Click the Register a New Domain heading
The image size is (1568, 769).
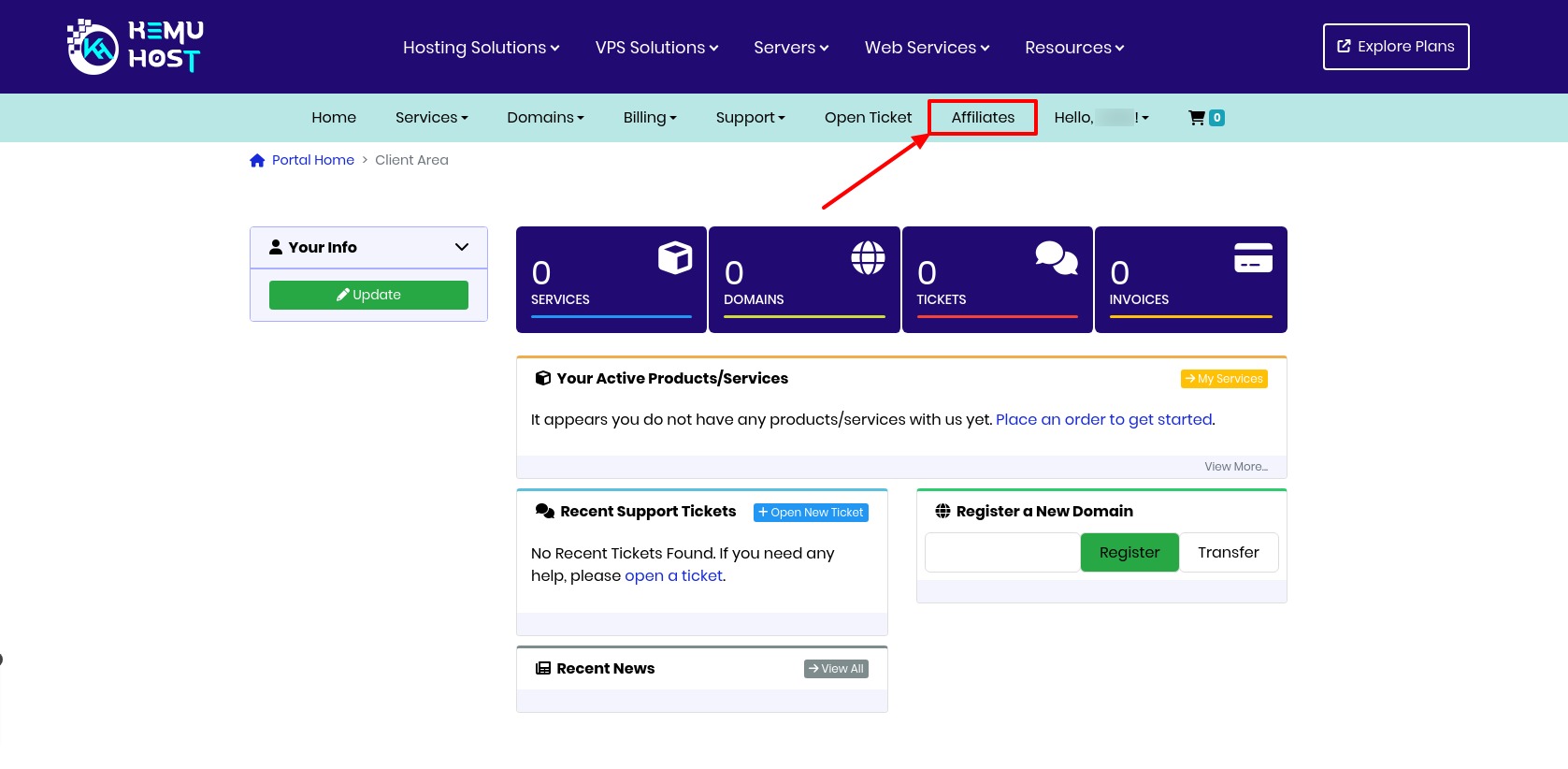1044,511
